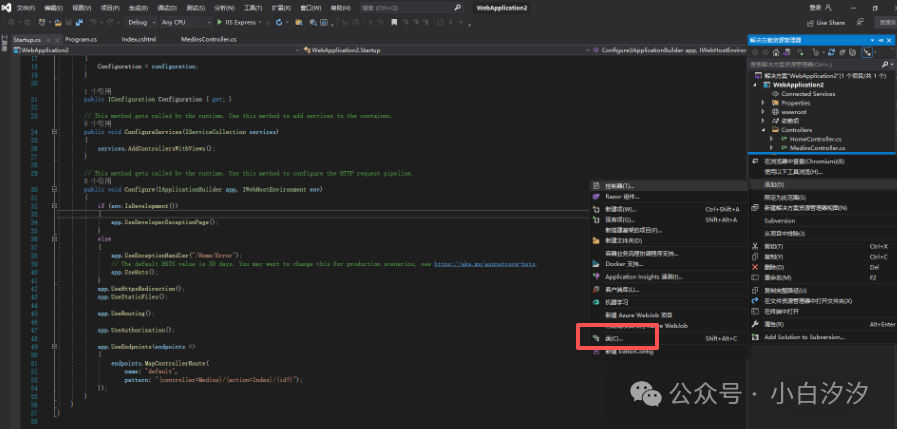Open the Debug configuration dropdown
This screenshot has width=897, height=429.
tap(141, 22)
